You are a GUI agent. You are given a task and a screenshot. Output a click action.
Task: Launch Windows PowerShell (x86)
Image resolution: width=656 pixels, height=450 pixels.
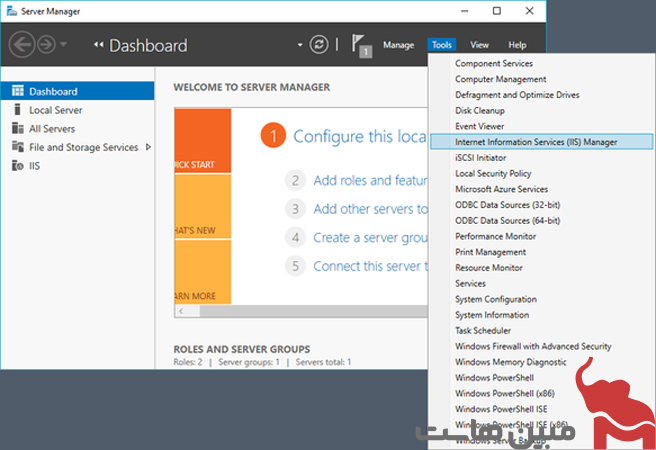[505, 393]
